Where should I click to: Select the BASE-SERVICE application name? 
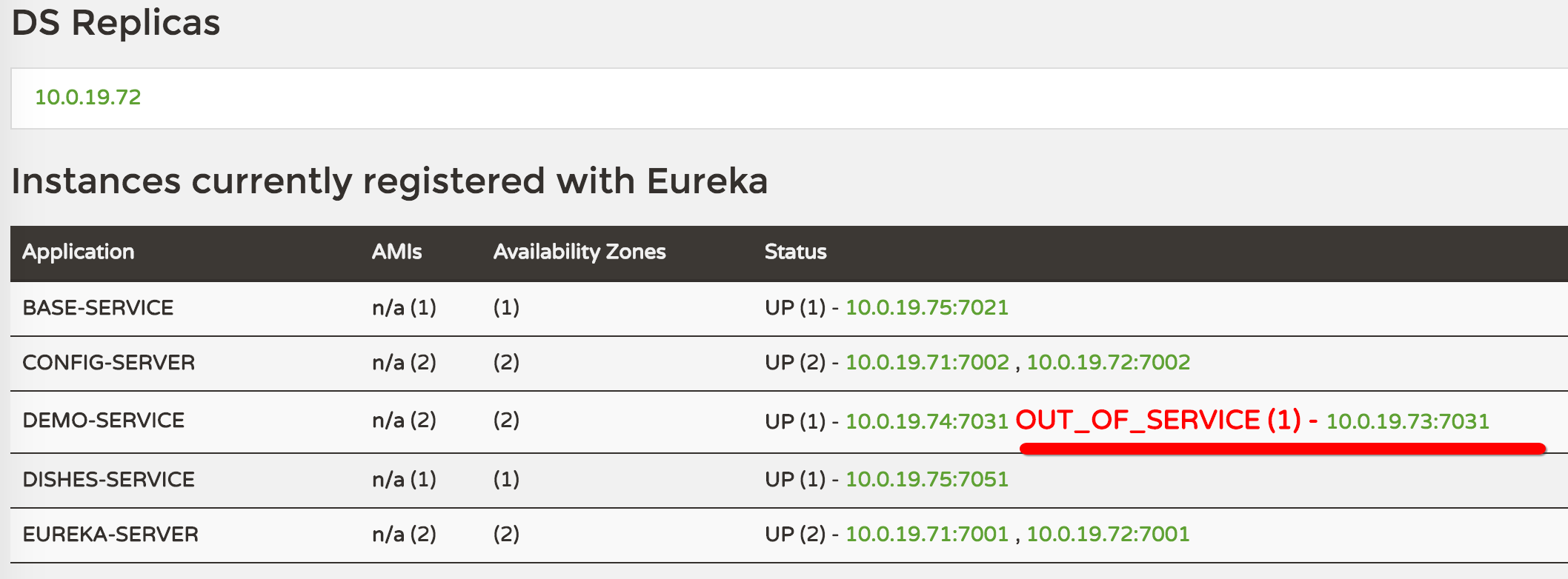(x=98, y=307)
